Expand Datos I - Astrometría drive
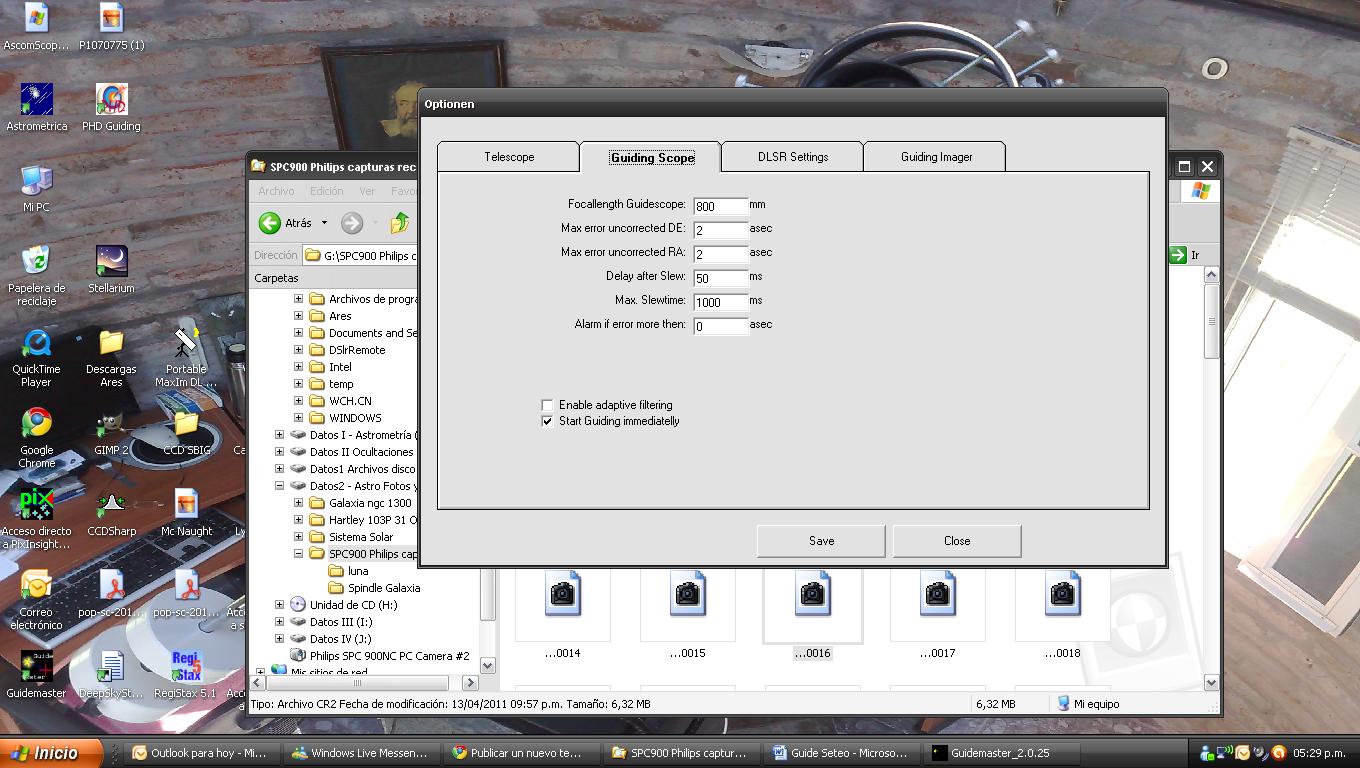1360x768 pixels. pyautogui.click(x=279, y=435)
